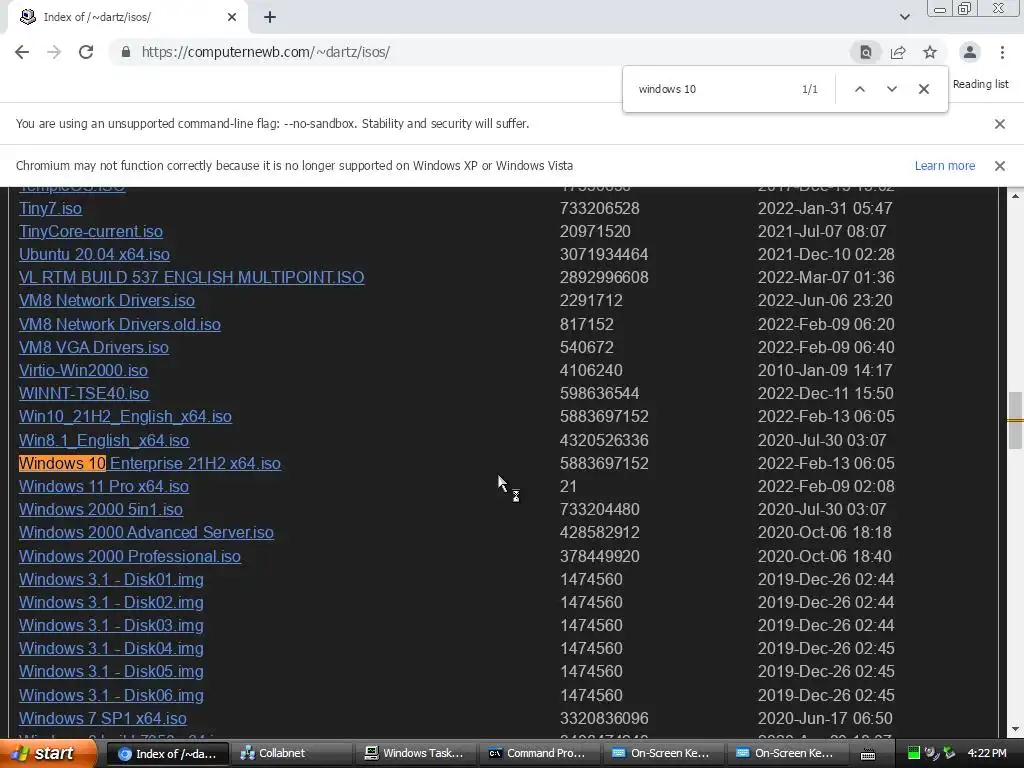
Task: Dismiss the no-sandbox warning bar
Action: (999, 123)
